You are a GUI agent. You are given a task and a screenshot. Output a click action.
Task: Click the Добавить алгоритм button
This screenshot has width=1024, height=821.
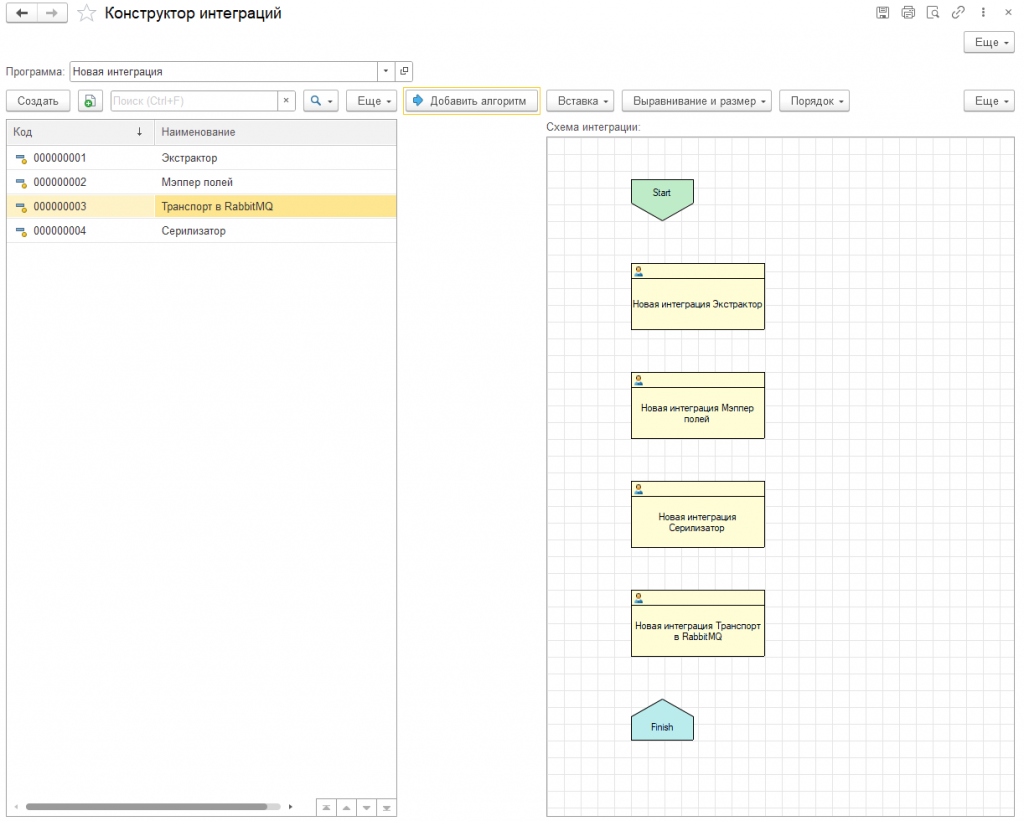[x=472, y=101]
